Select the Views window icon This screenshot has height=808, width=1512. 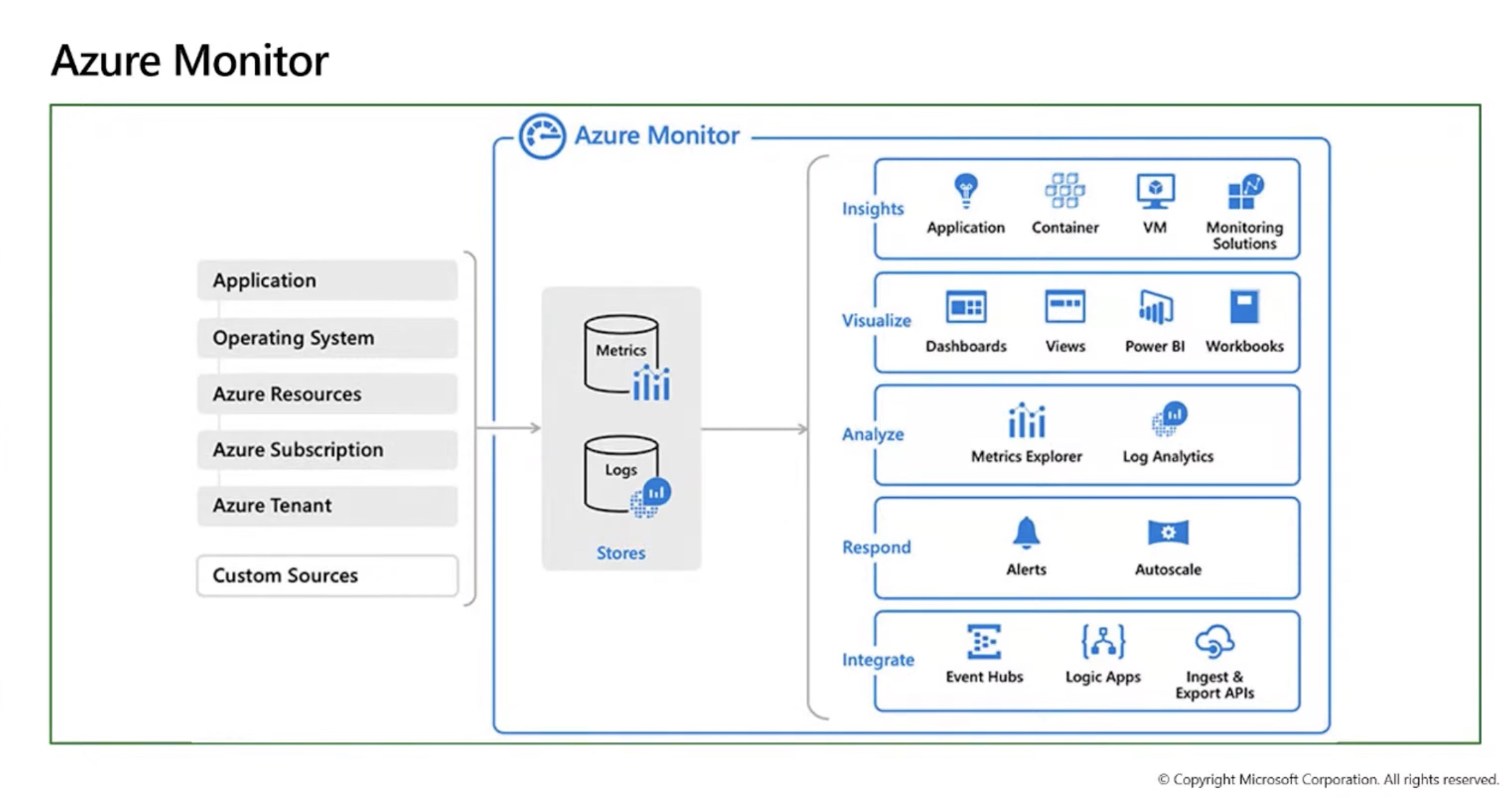(x=1064, y=306)
